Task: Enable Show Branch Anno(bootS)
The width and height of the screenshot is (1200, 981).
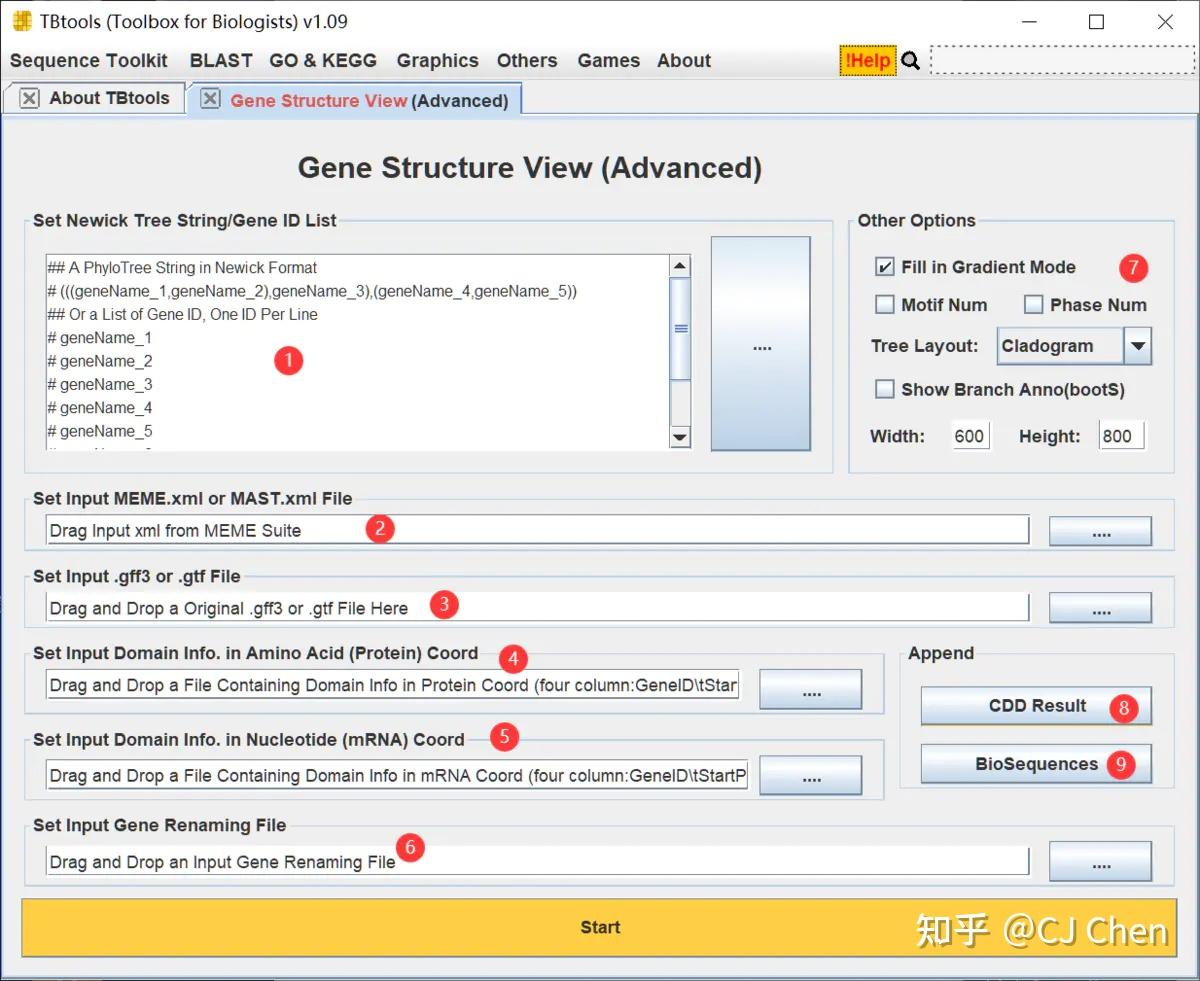Action: (884, 389)
